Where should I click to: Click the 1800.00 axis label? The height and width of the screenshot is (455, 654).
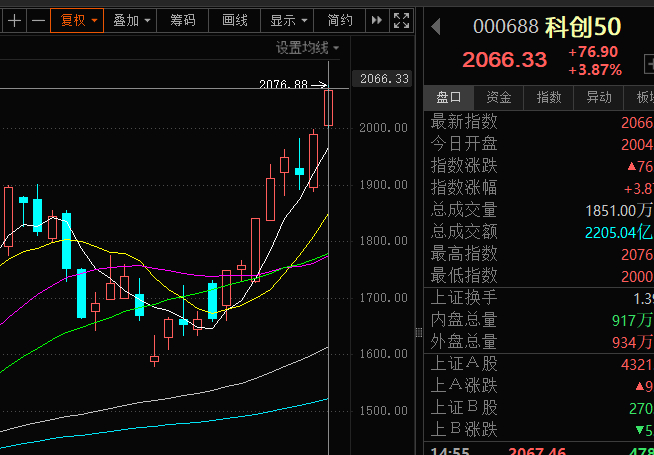(383, 241)
